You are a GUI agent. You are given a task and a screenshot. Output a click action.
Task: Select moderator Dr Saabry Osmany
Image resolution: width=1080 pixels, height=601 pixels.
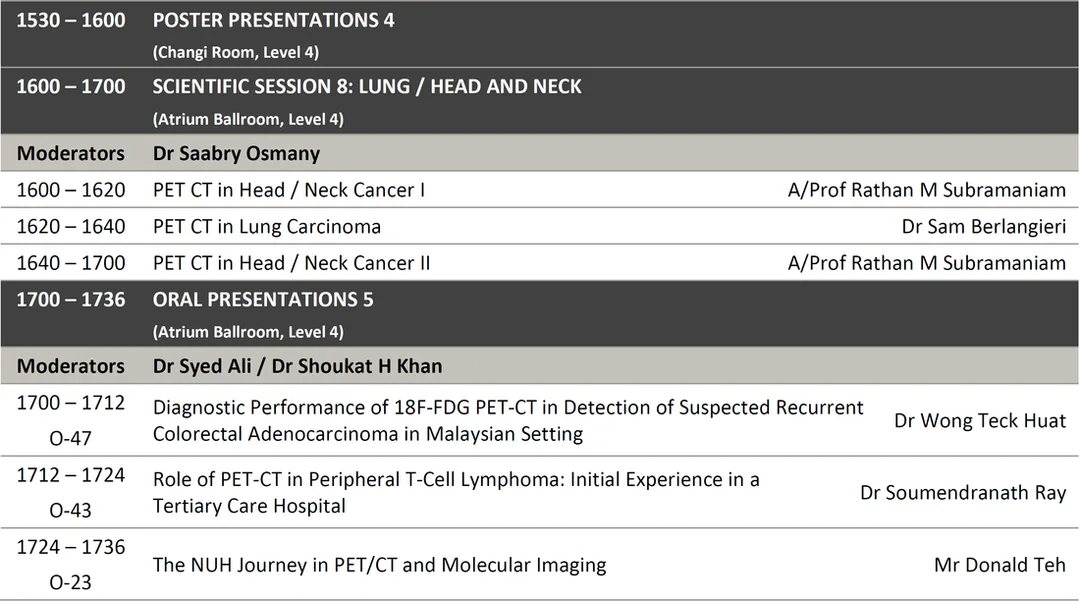236,153
